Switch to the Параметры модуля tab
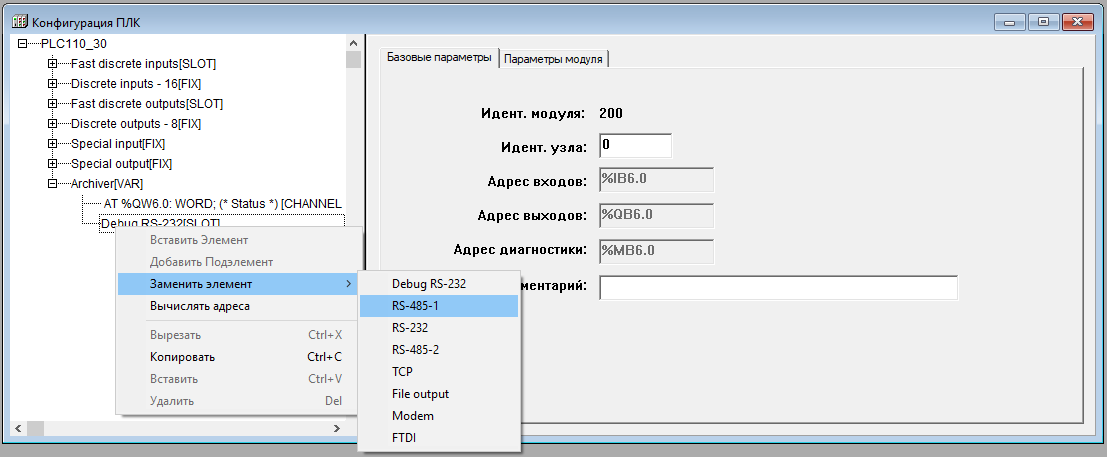Screen dimensions: 1107x457 tap(553, 59)
